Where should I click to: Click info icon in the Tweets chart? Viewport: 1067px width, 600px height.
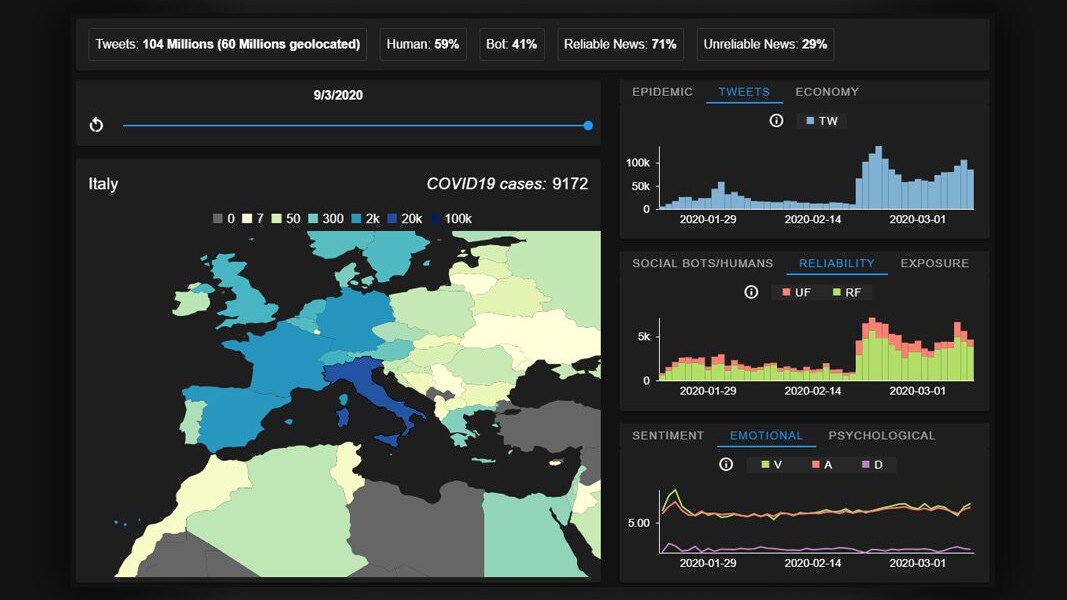pyautogui.click(x=776, y=120)
